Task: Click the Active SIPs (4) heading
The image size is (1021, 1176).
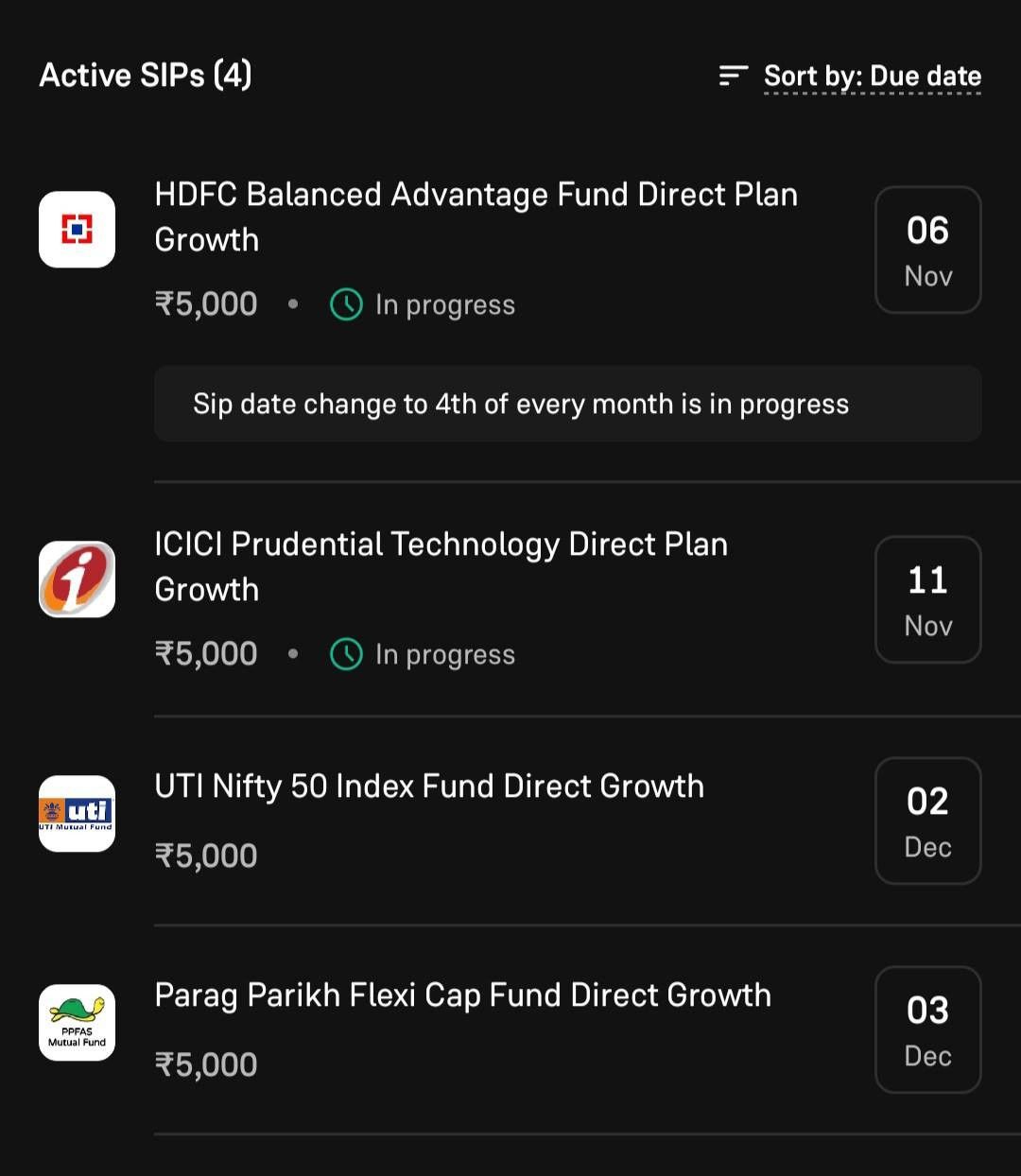Action: coord(146,76)
